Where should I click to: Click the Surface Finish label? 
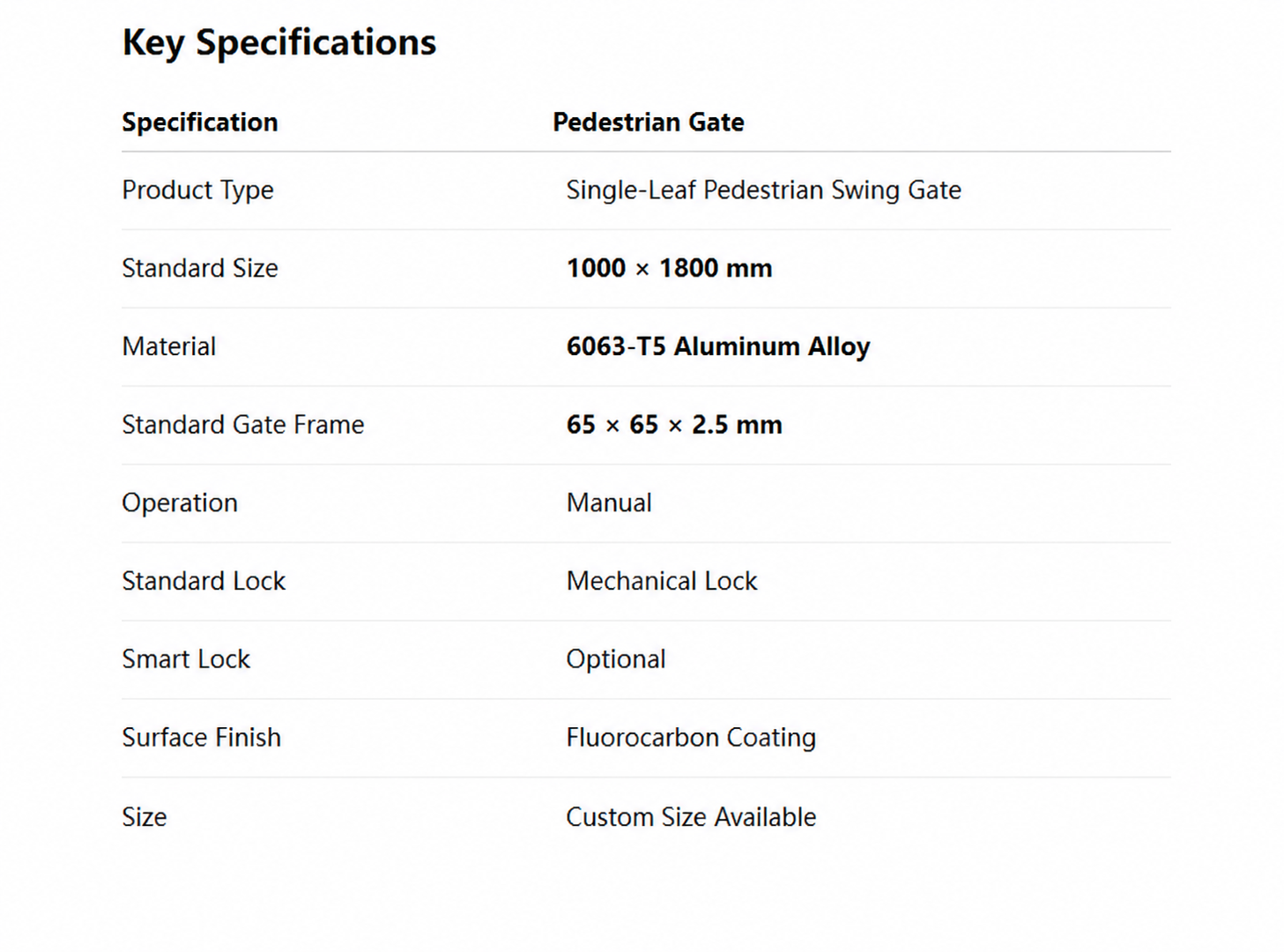tap(202, 738)
